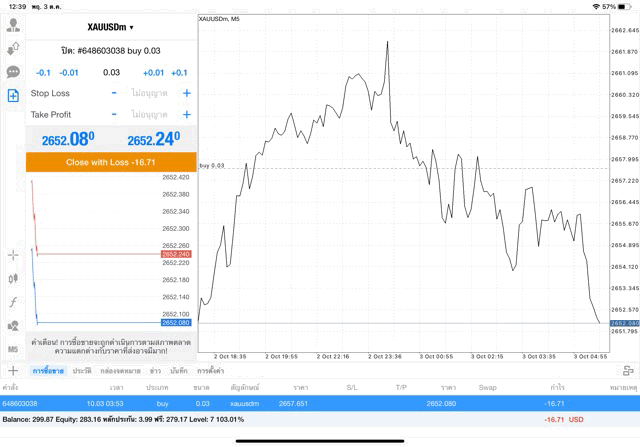Open the M5 timeframe selector

pos(13,349)
